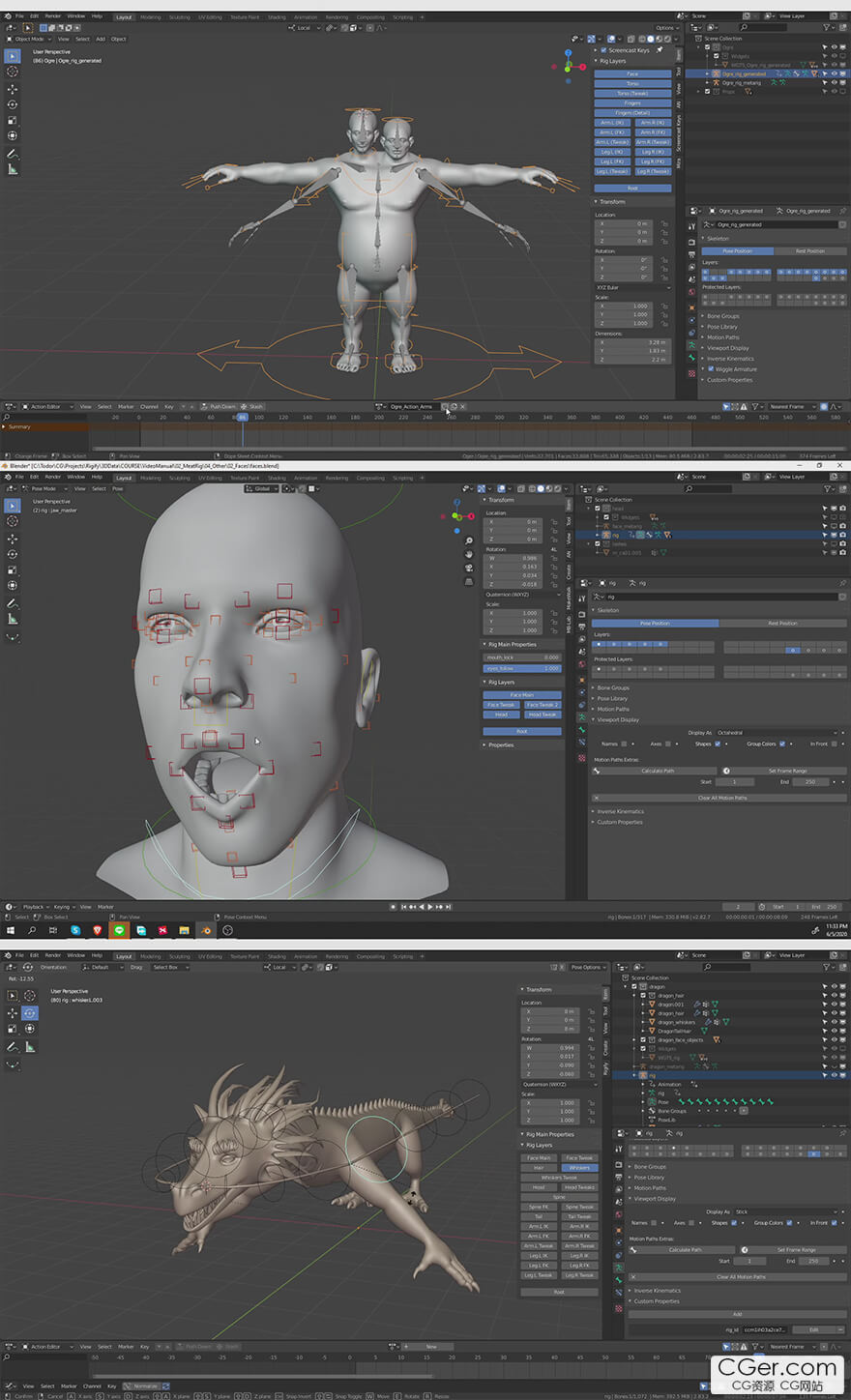This screenshot has width=851, height=1400.
Task: Click Face Main layer button in middle window
Action: coord(522,695)
